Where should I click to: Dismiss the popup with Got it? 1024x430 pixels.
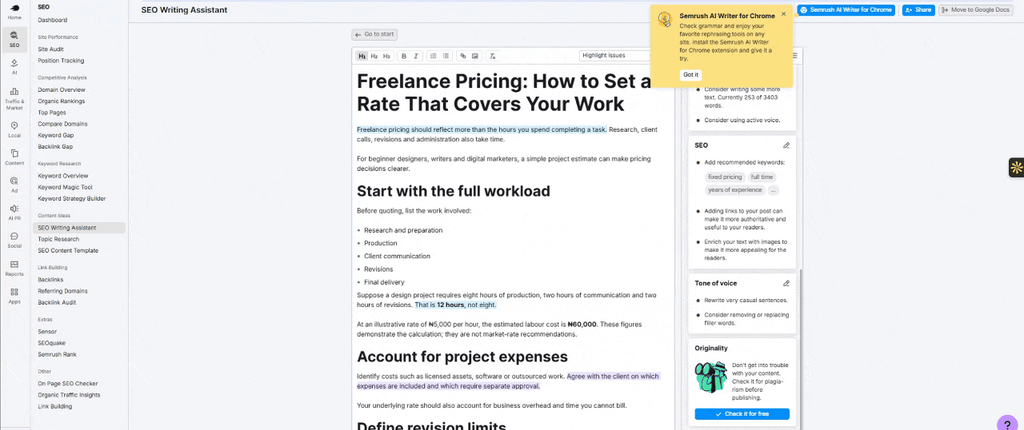pyautogui.click(x=691, y=74)
